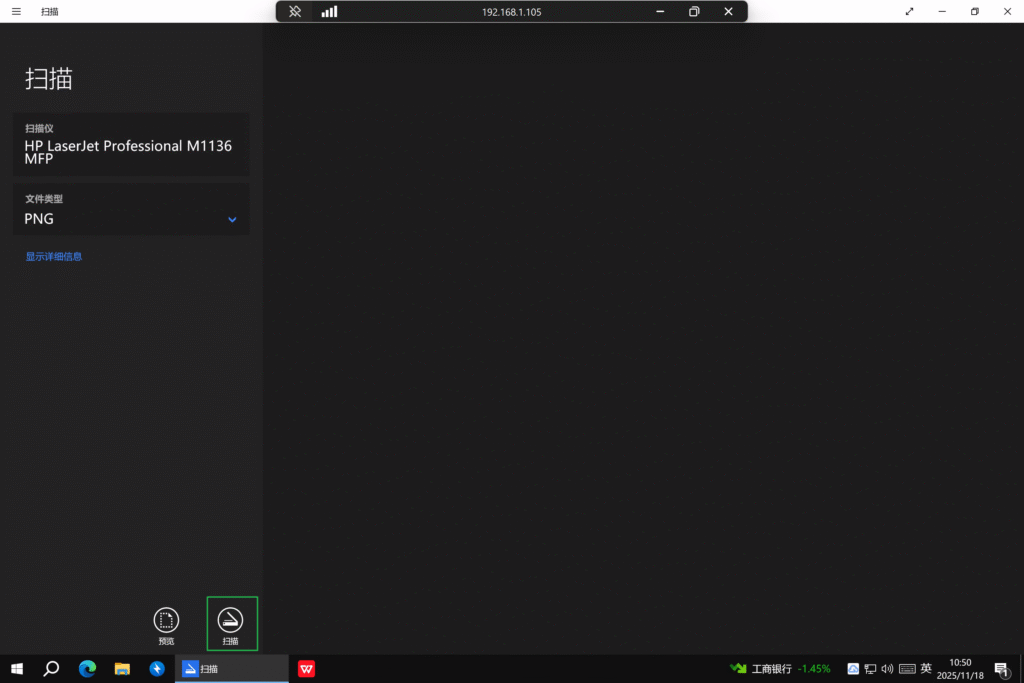This screenshot has width=1024, height=683.
Task: Click 显示详细信息 link
Action: coord(54,257)
